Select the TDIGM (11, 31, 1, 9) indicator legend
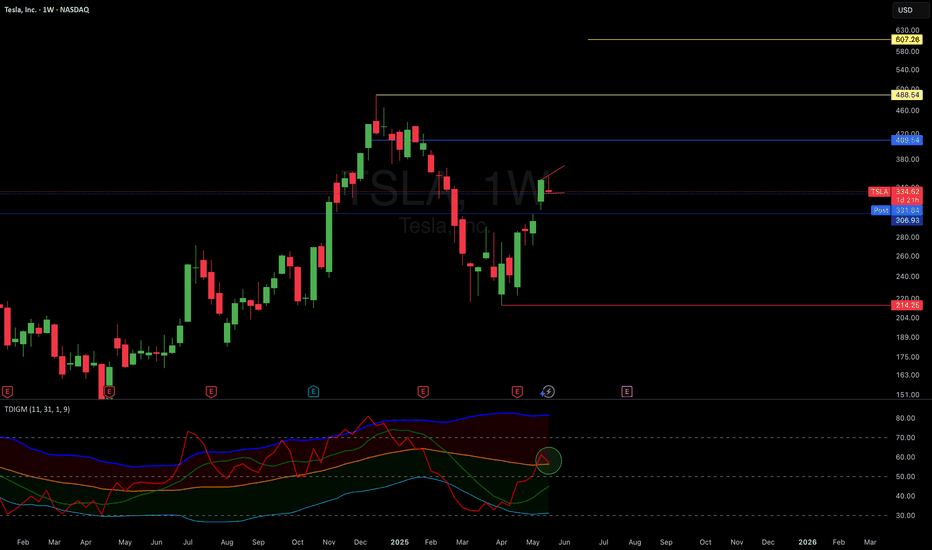The height and width of the screenshot is (550, 932). (x=37, y=410)
